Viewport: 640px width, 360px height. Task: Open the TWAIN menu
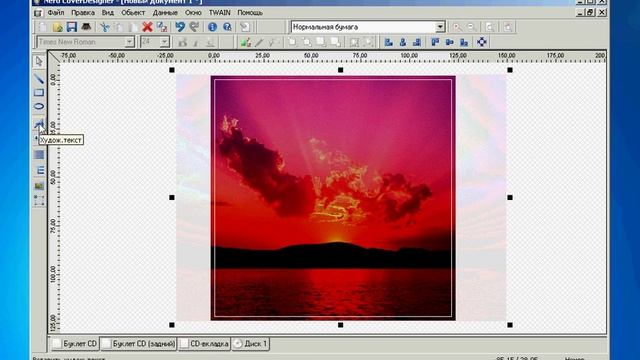click(x=220, y=13)
